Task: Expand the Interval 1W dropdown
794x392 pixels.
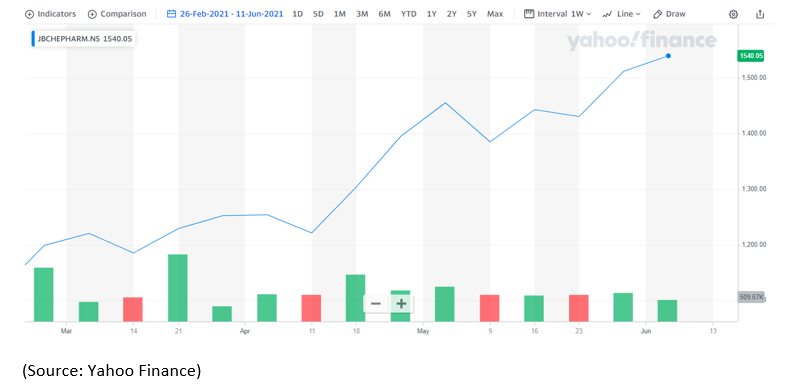Action: (x=558, y=14)
